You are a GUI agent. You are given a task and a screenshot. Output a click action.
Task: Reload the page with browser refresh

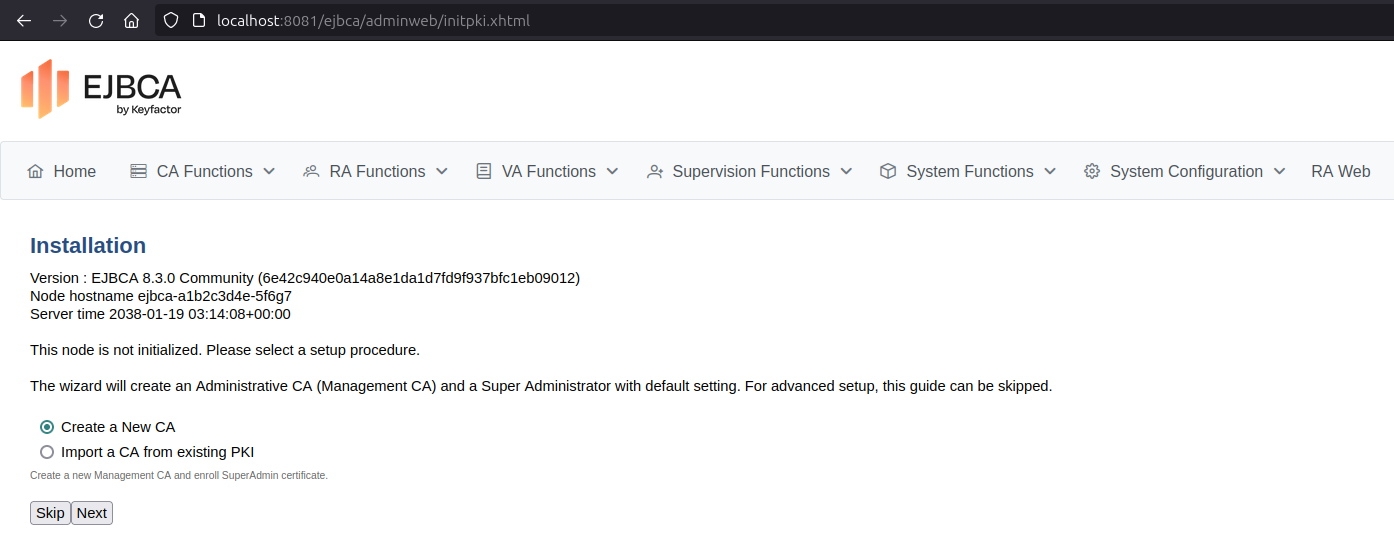96,21
